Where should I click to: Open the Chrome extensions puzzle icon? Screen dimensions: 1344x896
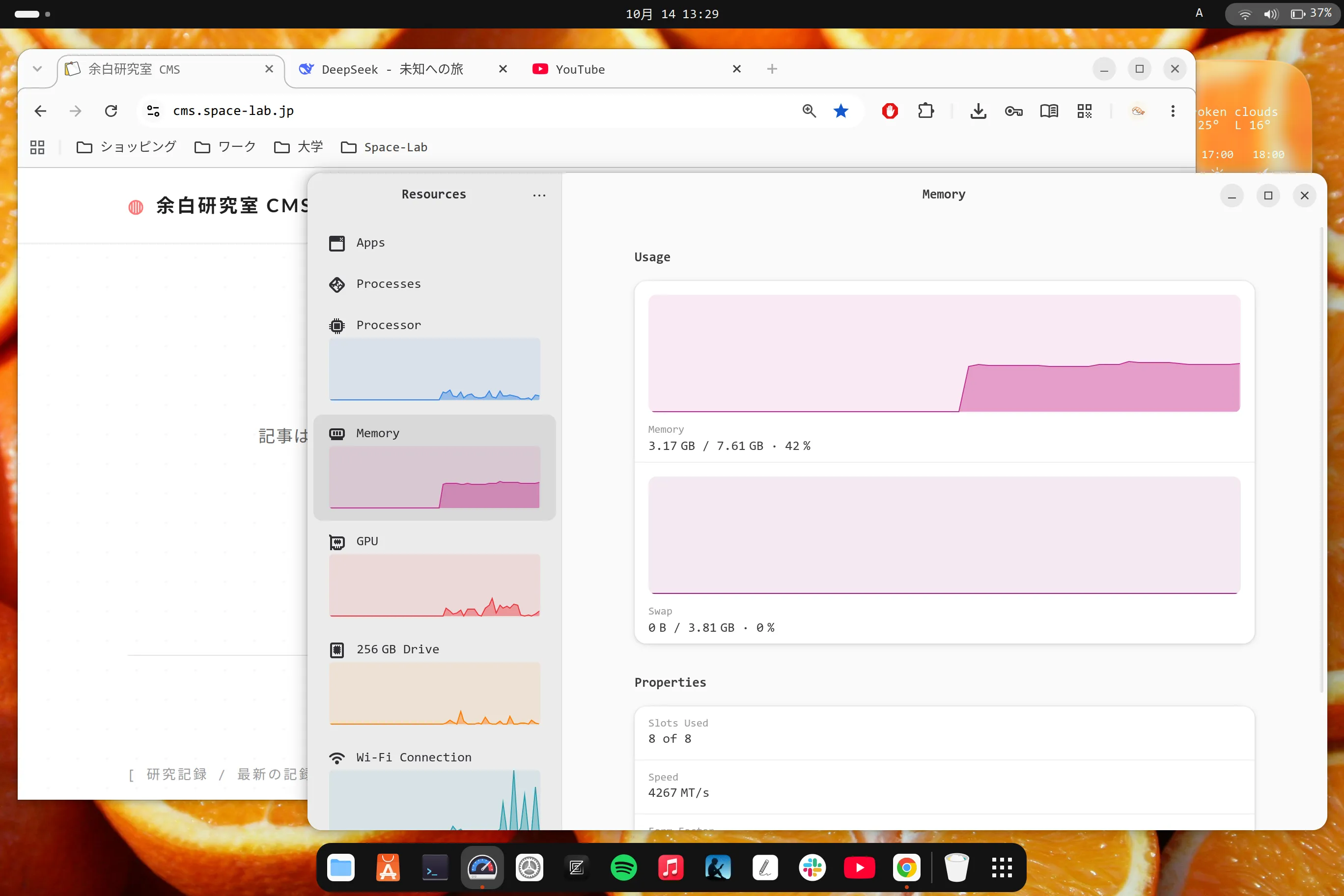pyautogui.click(x=925, y=111)
